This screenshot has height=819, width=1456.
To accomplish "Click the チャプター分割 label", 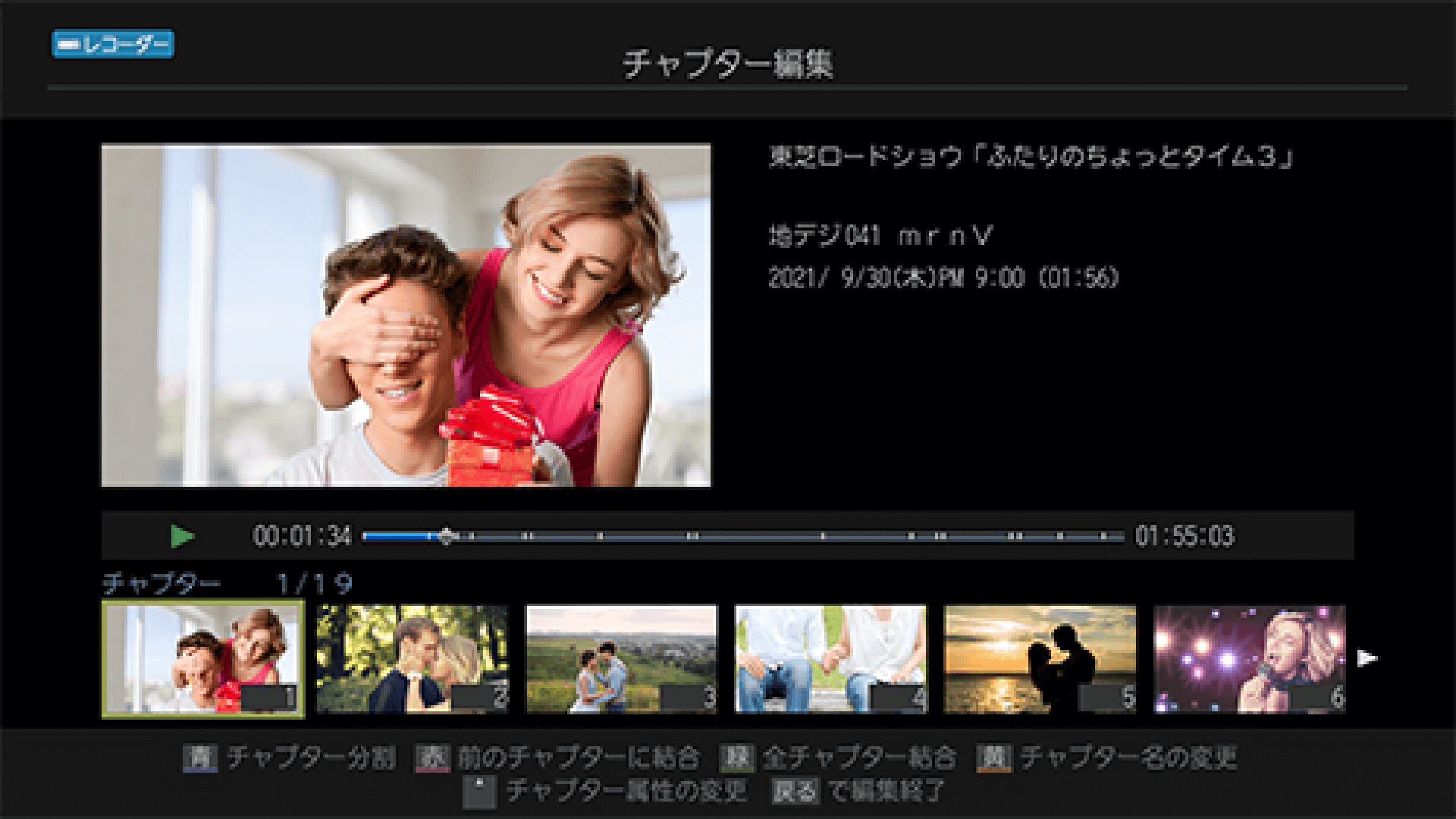I will pos(311,758).
